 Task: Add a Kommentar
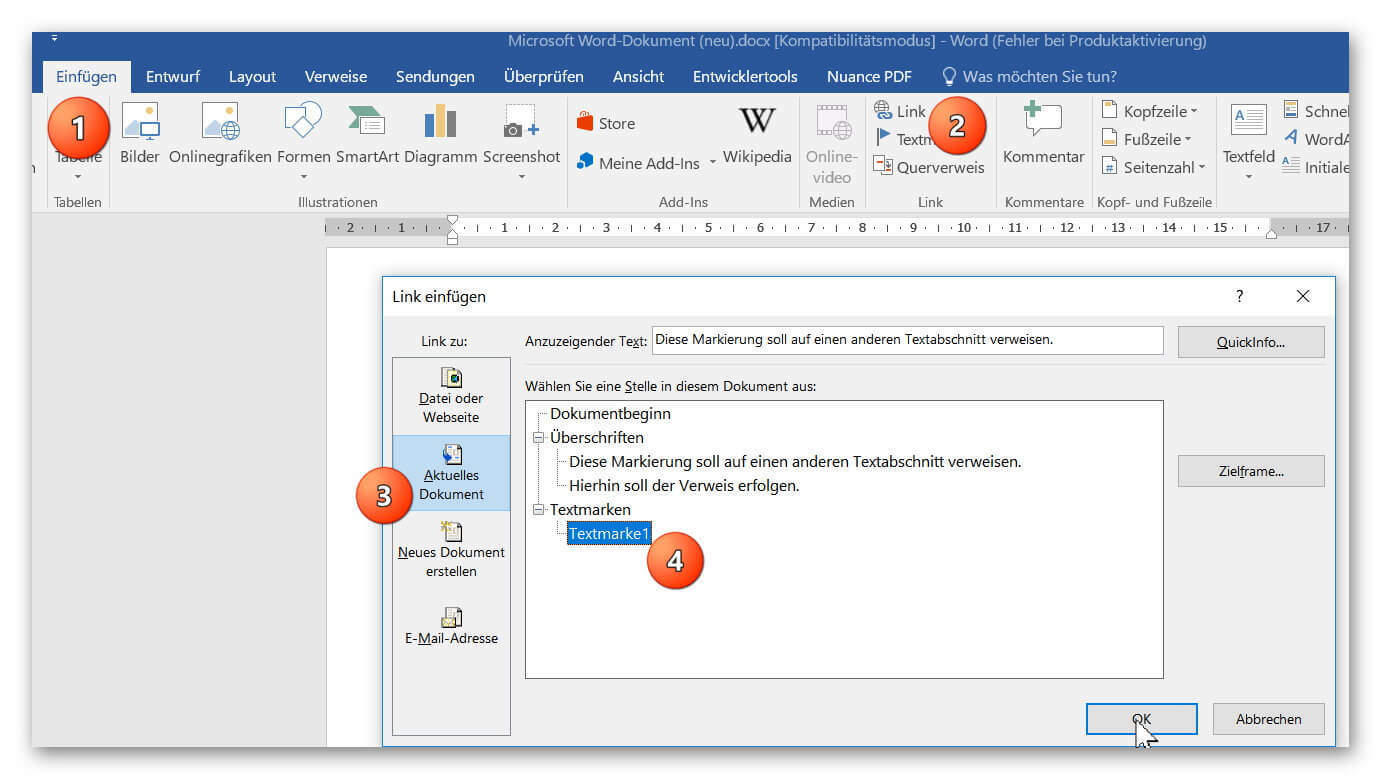pos(1043,134)
